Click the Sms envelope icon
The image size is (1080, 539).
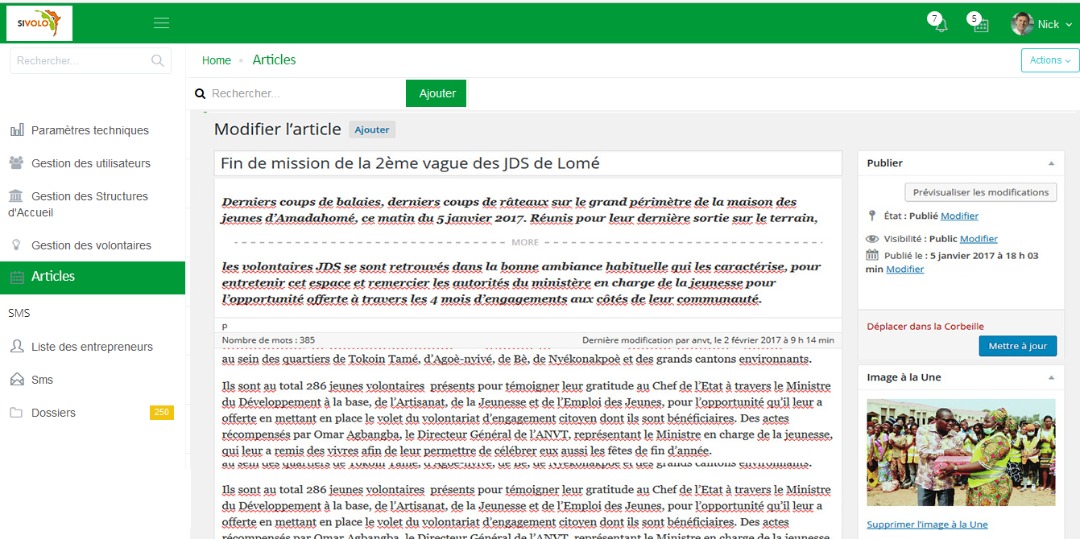(17, 380)
